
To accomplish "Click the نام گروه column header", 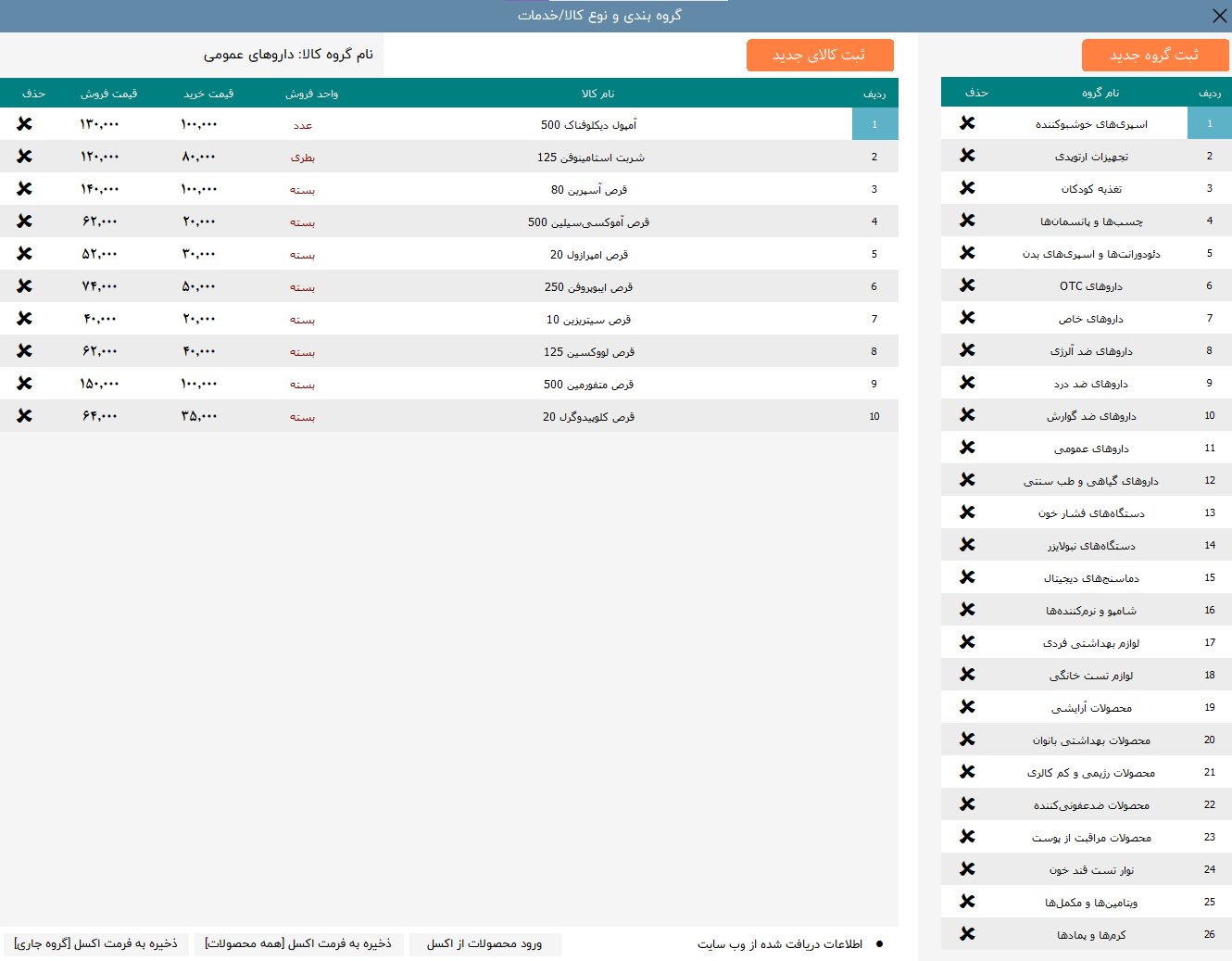I will point(1100,93).
